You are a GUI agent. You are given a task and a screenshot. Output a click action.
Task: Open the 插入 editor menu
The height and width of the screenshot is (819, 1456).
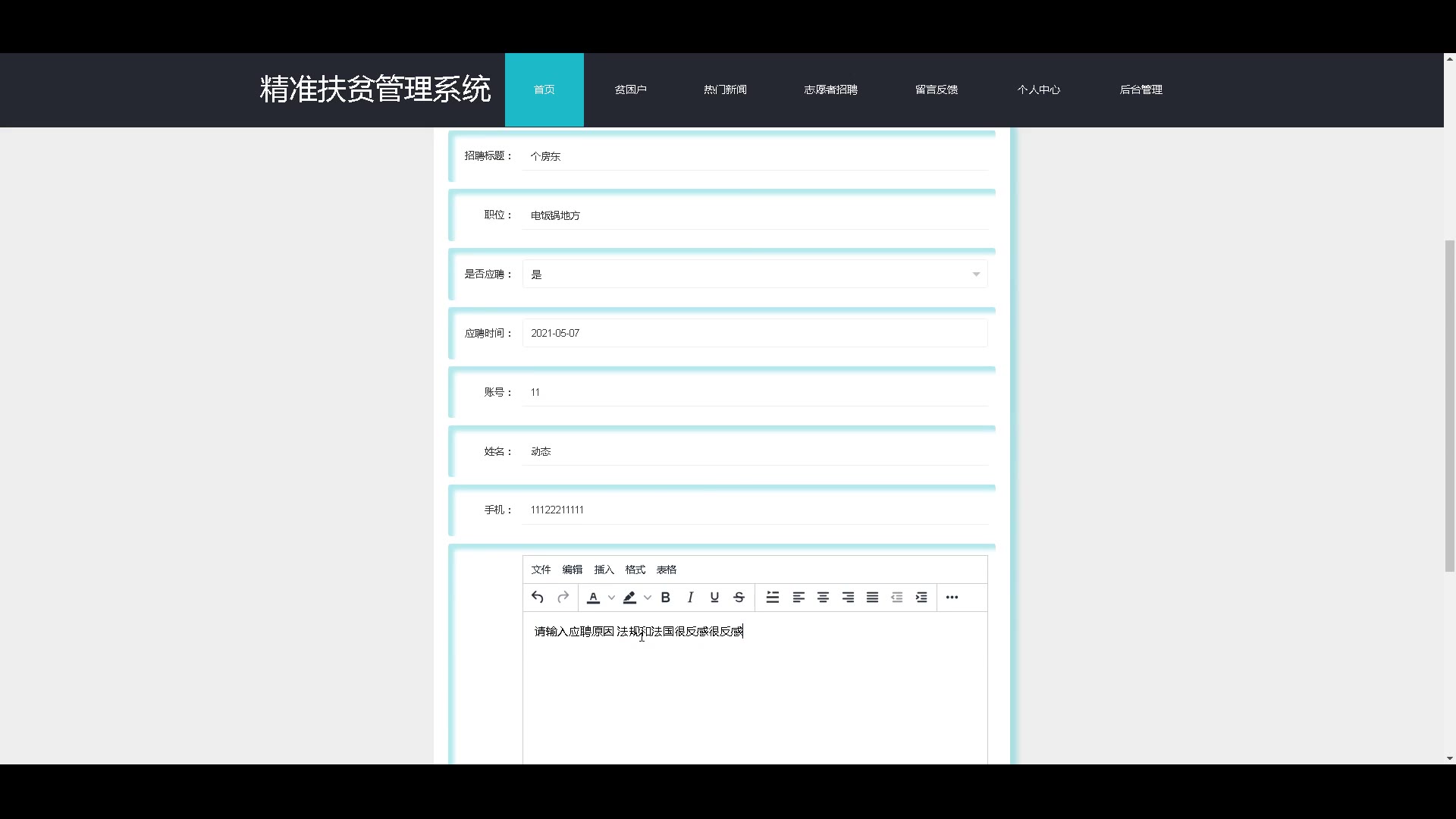604,570
